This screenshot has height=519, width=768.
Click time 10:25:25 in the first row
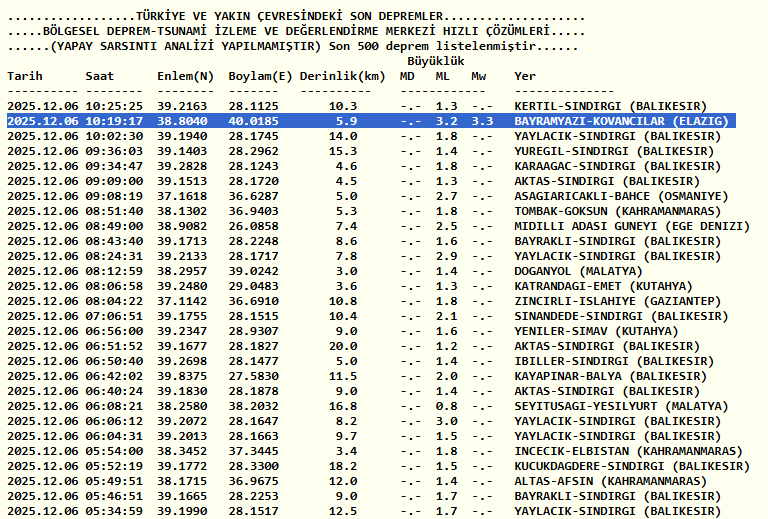(114, 106)
